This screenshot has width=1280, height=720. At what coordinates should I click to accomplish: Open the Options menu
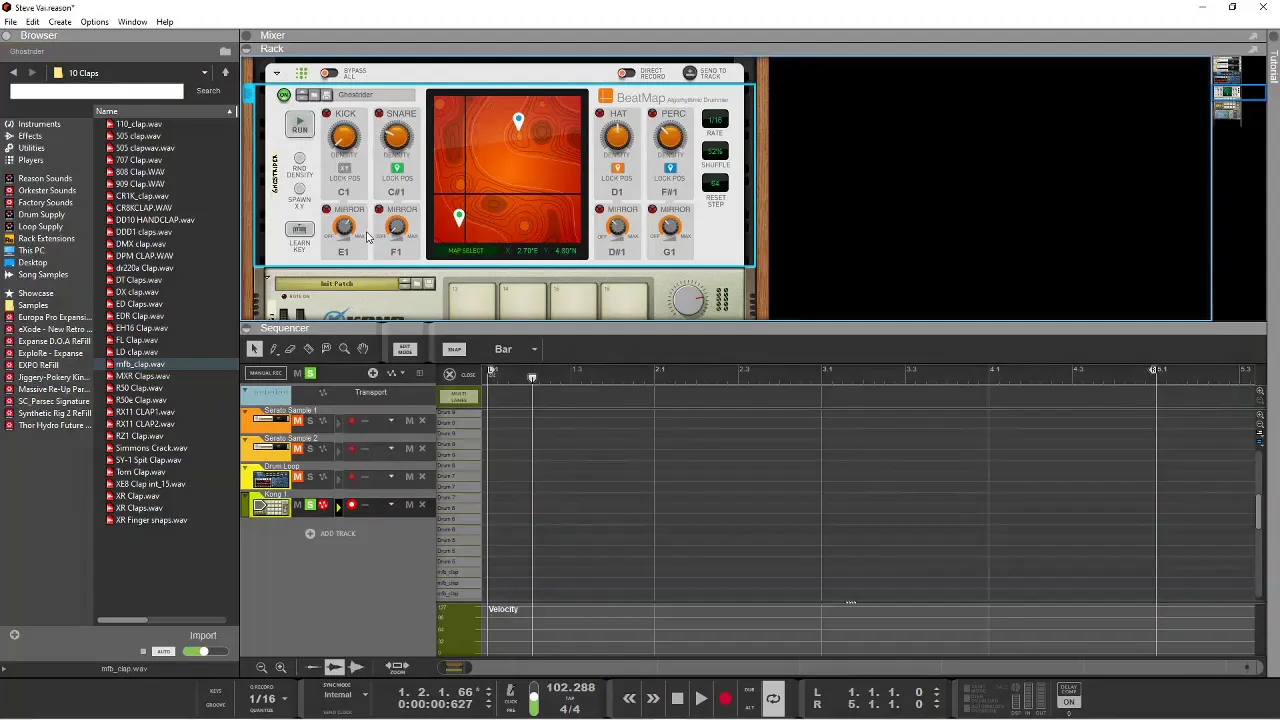(x=94, y=22)
